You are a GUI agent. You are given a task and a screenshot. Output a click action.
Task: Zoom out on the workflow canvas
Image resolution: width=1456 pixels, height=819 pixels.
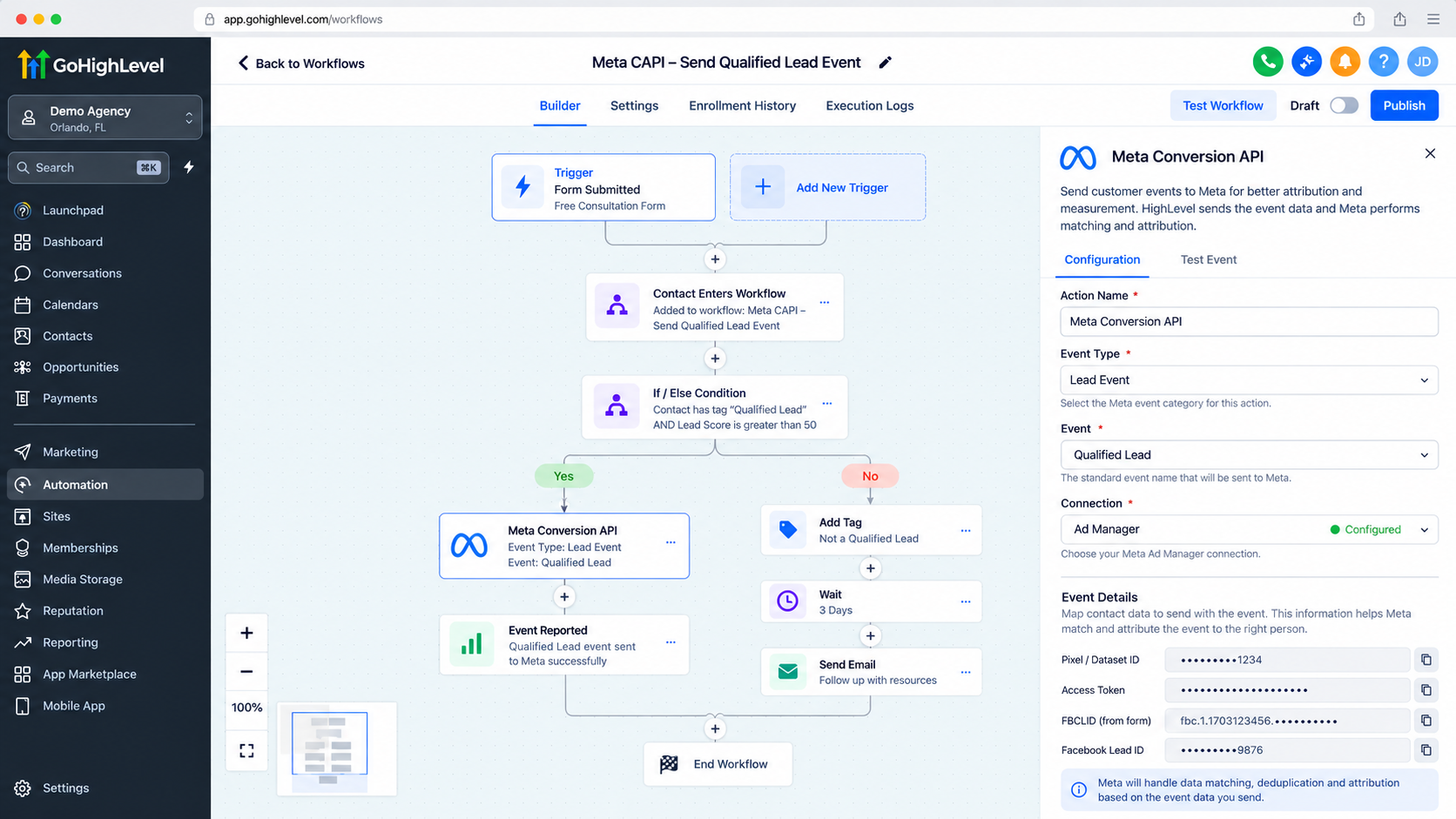point(246,671)
